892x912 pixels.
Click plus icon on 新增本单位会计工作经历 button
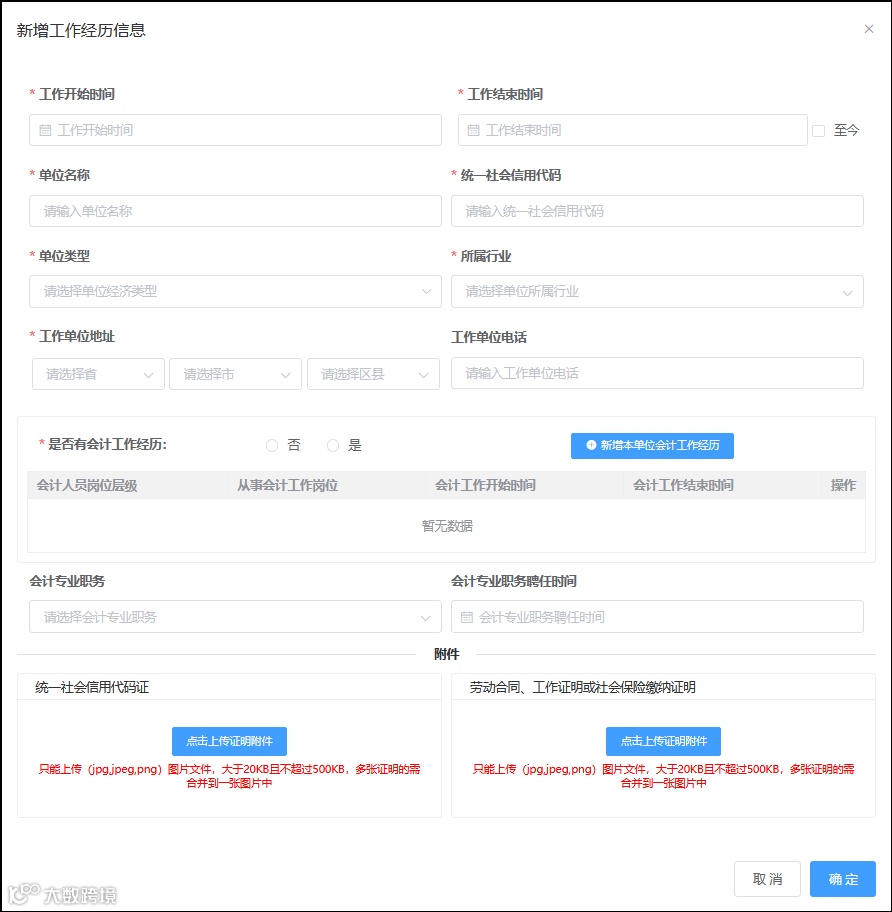coord(591,445)
